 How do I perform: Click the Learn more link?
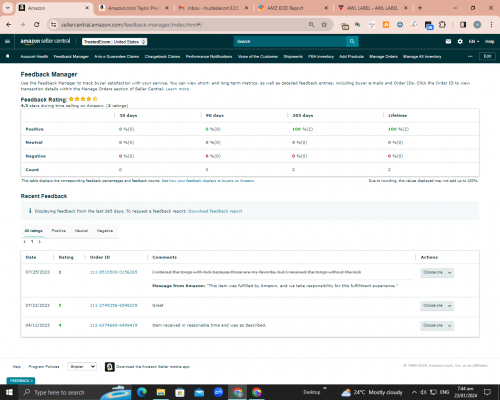(x=177, y=89)
